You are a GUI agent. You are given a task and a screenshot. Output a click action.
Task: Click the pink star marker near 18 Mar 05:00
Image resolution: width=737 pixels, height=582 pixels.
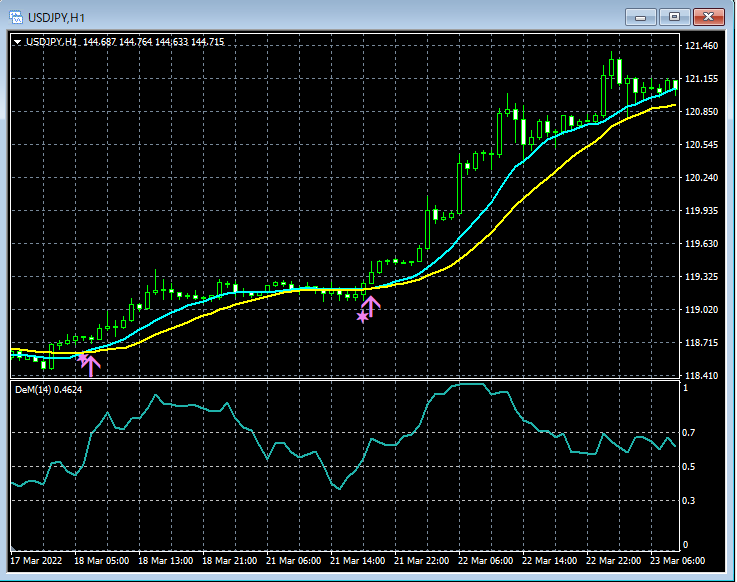click(83, 356)
